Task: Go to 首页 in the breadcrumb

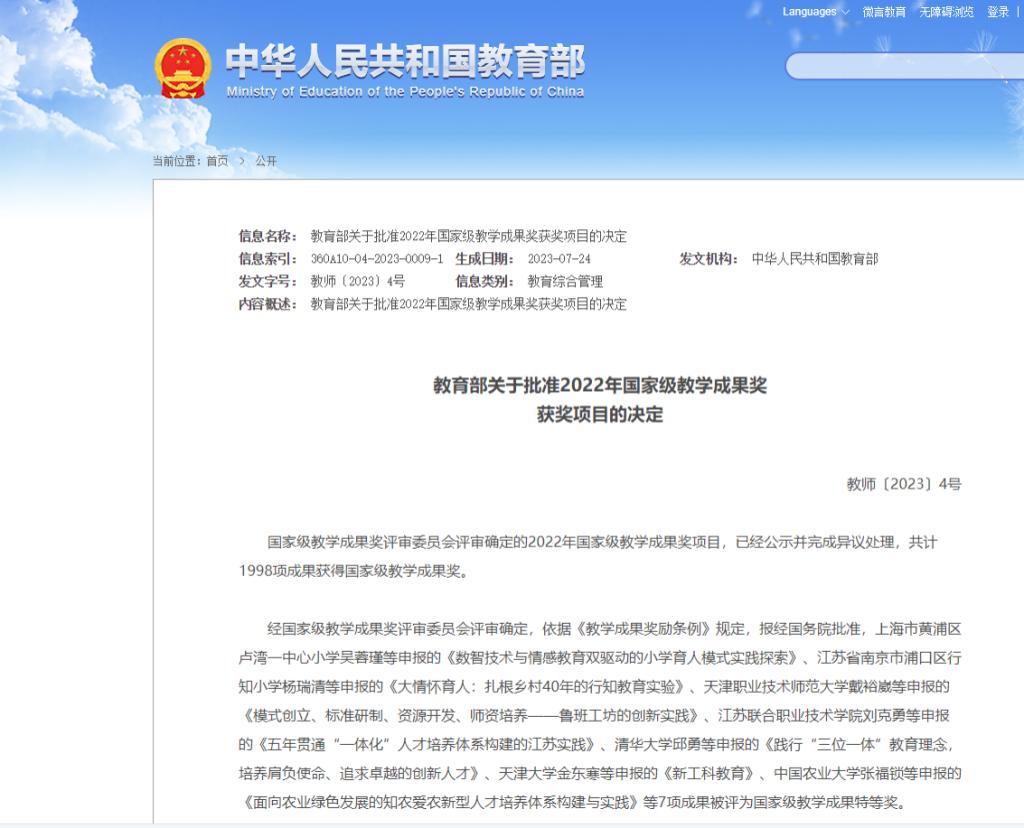Action: [x=217, y=161]
